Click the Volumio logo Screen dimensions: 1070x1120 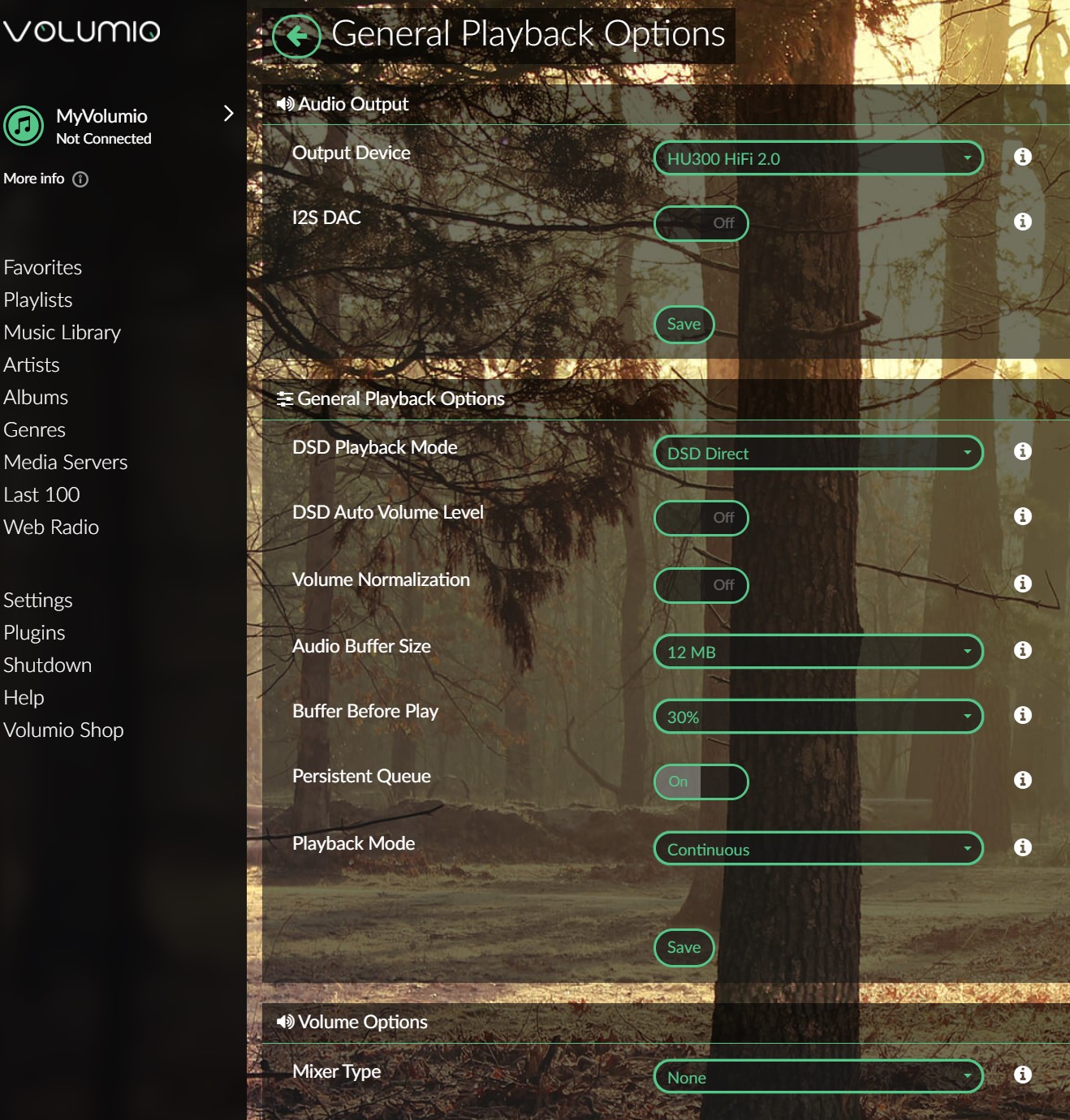pyautogui.click(x=82, y=32)
